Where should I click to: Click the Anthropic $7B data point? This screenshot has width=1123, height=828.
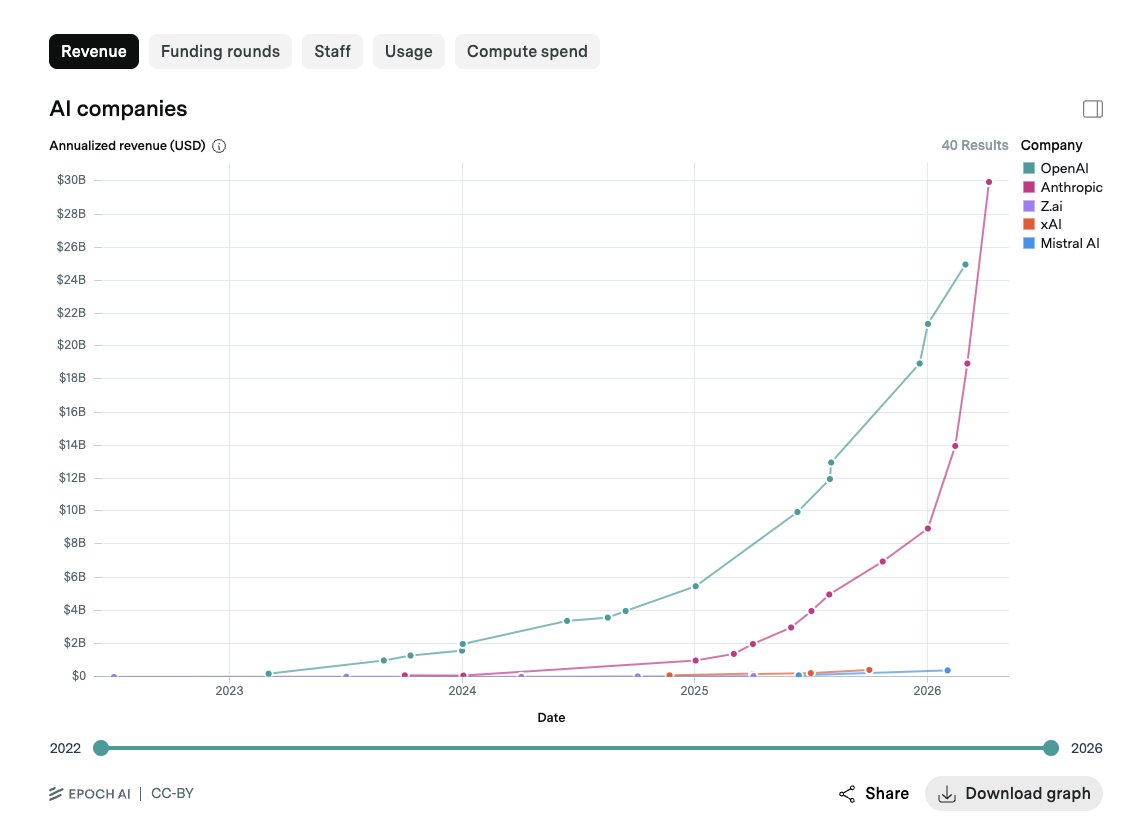(x=882, y=562)
